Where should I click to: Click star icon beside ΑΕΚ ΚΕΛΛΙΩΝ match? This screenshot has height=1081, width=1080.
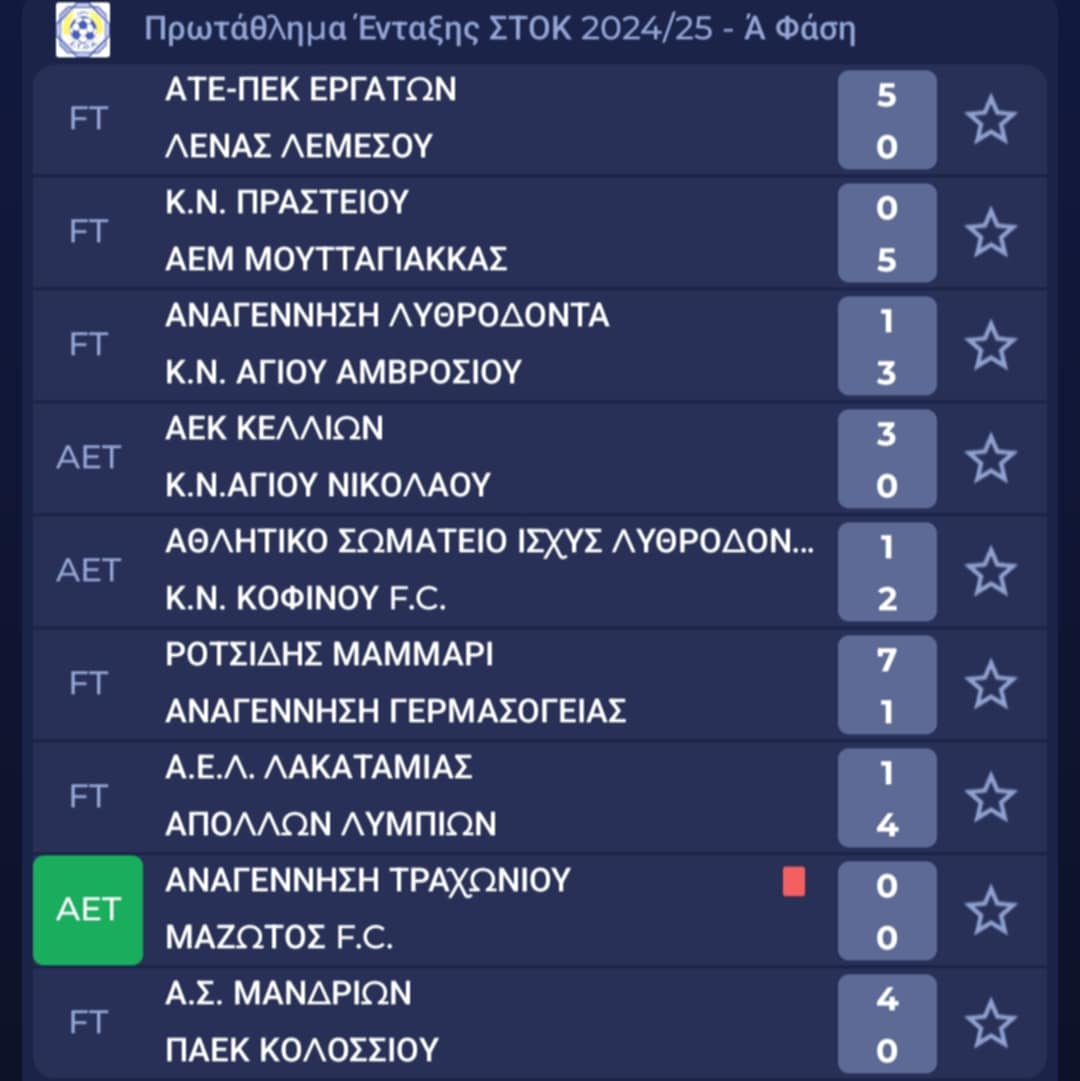(990, 459)
